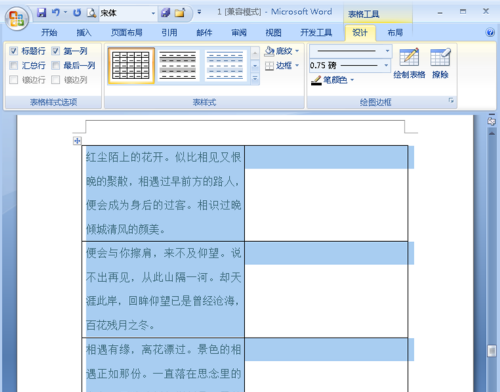The width and height of the screenshot is (500, 392).
Task: Go to the 邮件 tab
Action: [204, 33]
